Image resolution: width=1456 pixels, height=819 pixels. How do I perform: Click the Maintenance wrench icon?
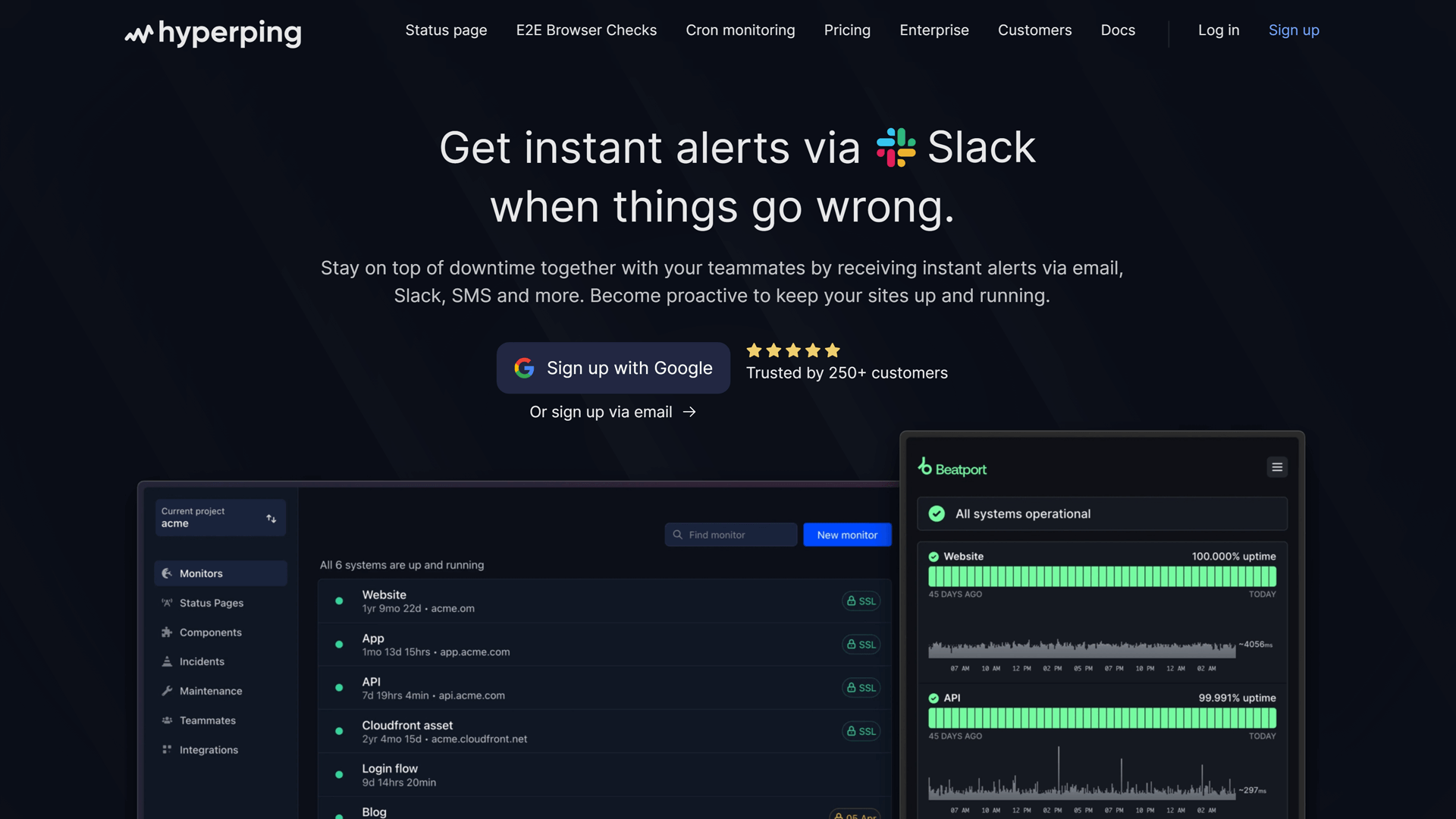click(x=167, y=691)
